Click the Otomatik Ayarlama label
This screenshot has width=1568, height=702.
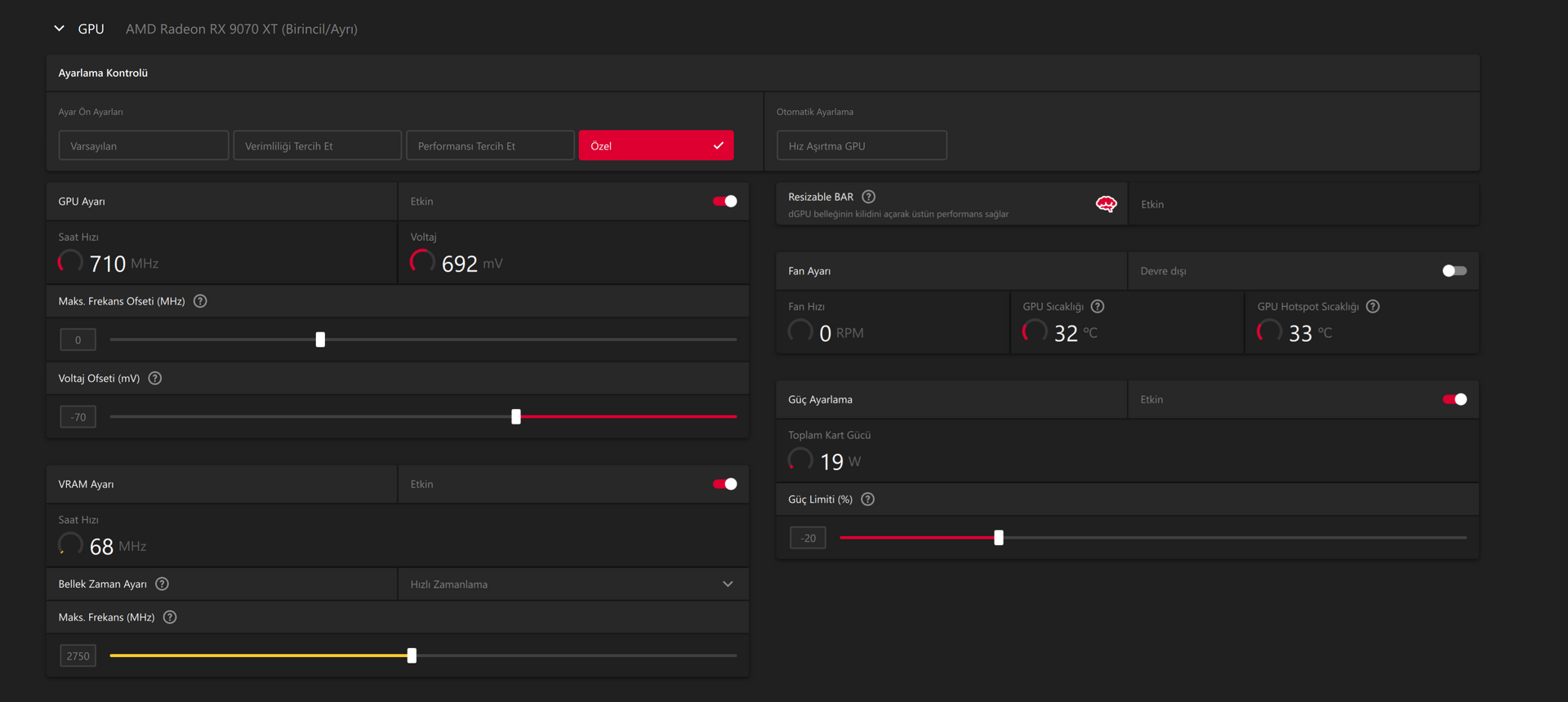click(x=815, y=112)
